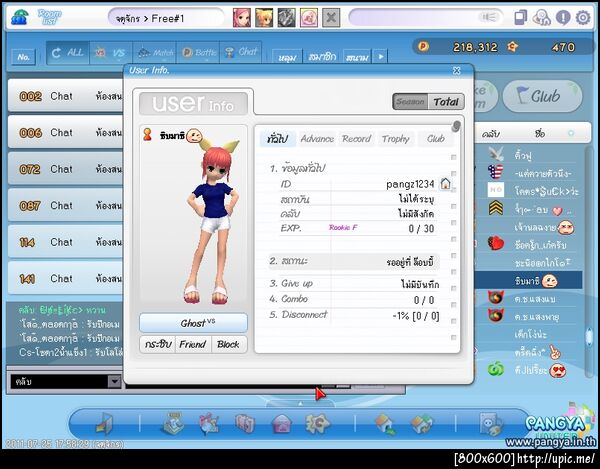Click the exclamation notice icon
This screenshot has width=600, height=469.
point(563,18)
